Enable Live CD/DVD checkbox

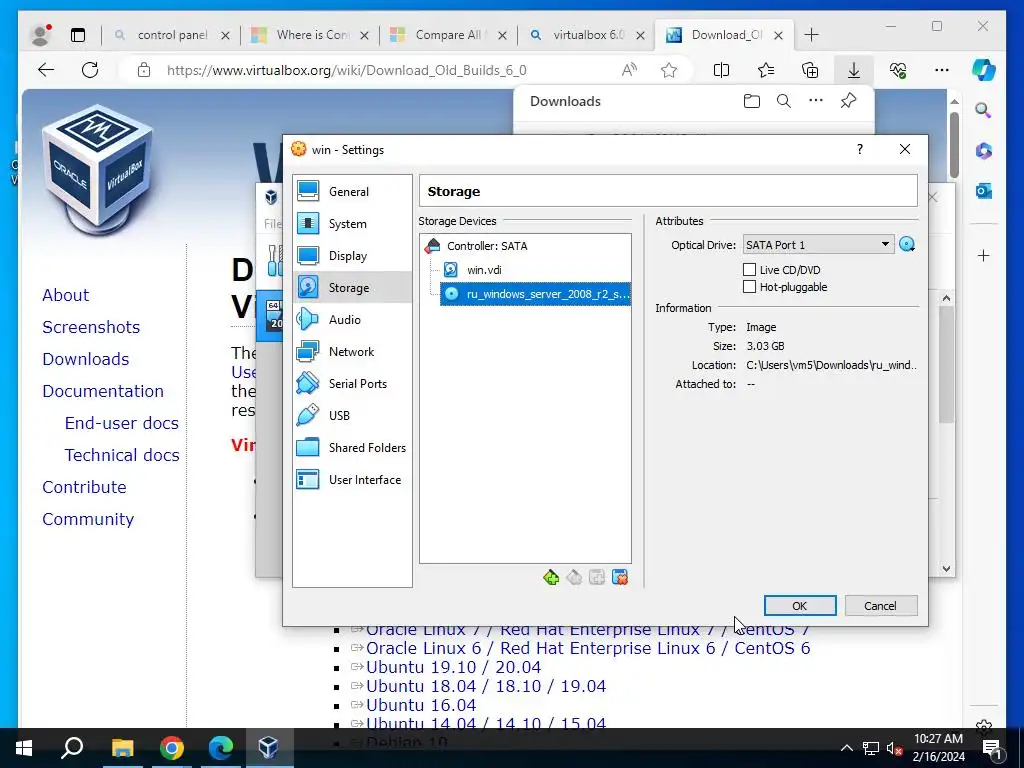click(749, 270)
